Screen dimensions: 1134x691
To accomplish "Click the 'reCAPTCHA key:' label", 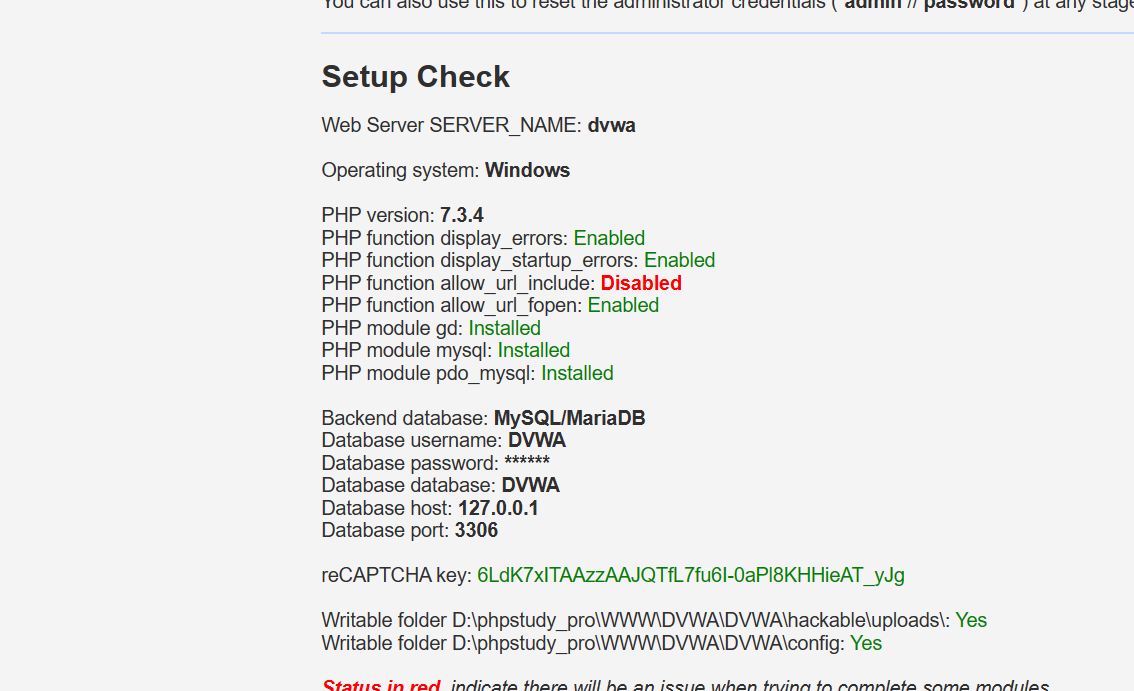I will (x=397, y=575).
